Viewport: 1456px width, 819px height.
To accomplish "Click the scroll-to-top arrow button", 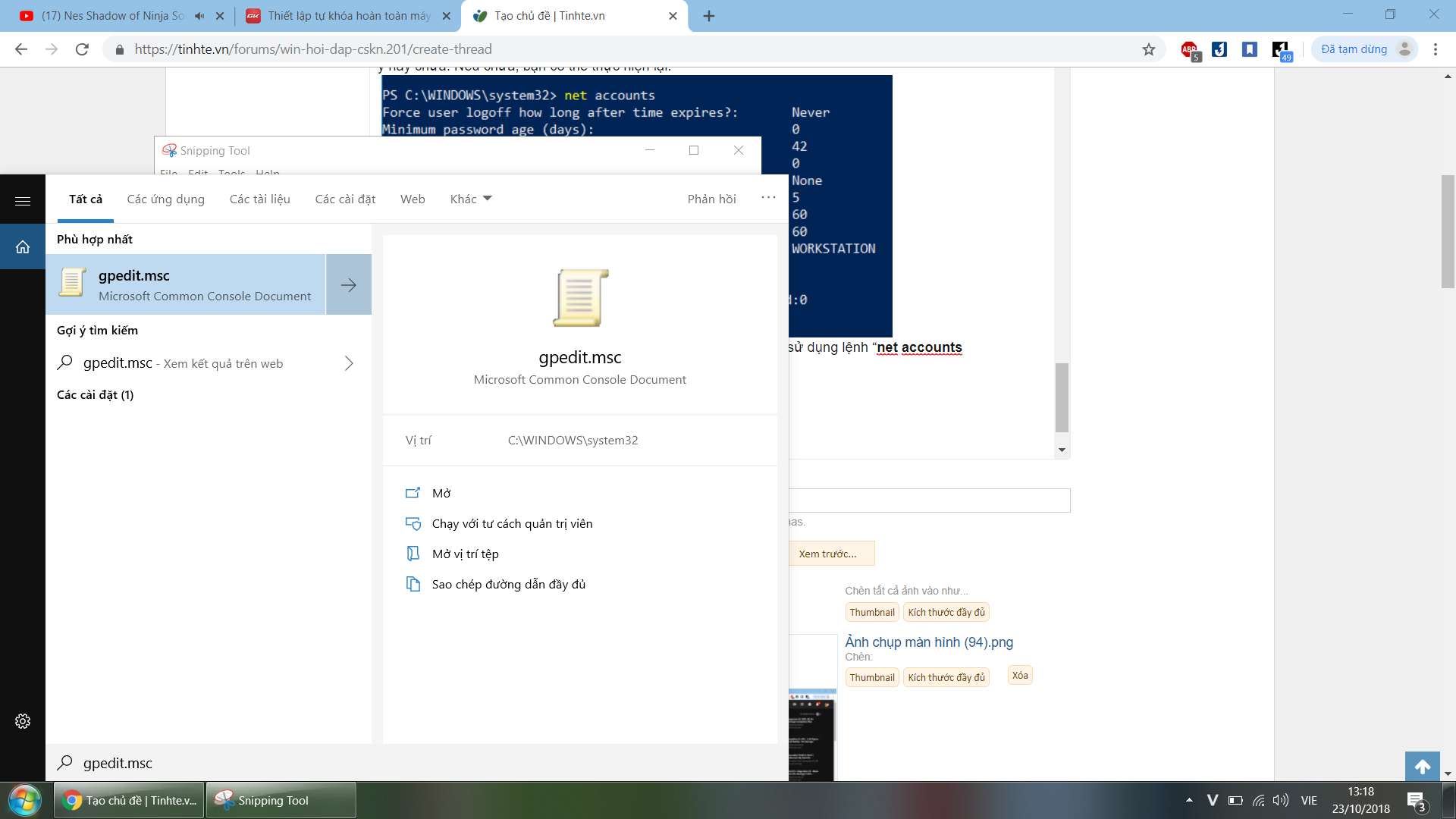I will pyautogui.click(x=1423, y=767).
